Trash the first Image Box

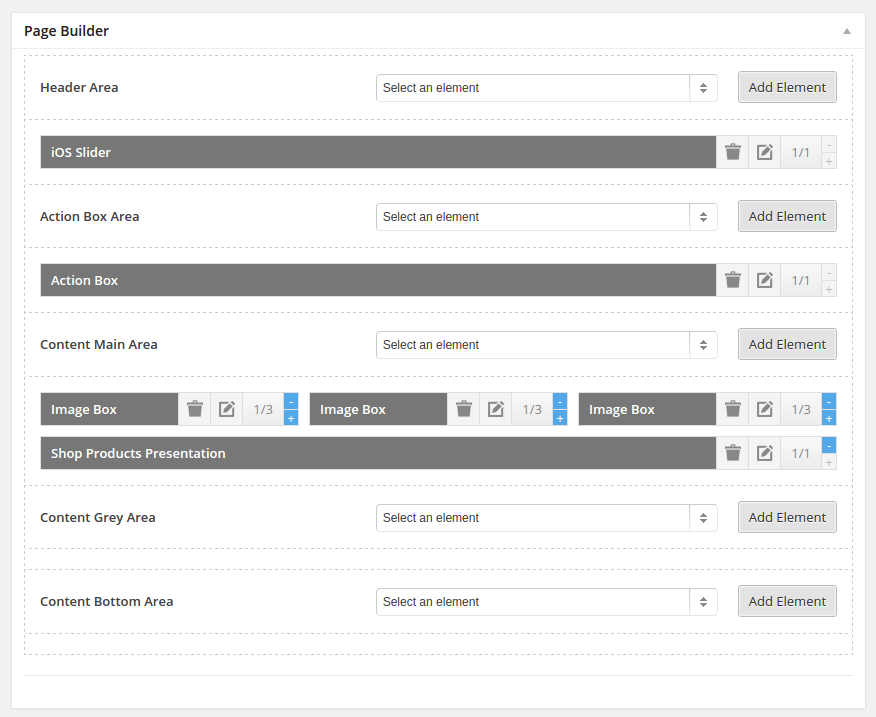[x=194, y=409]
